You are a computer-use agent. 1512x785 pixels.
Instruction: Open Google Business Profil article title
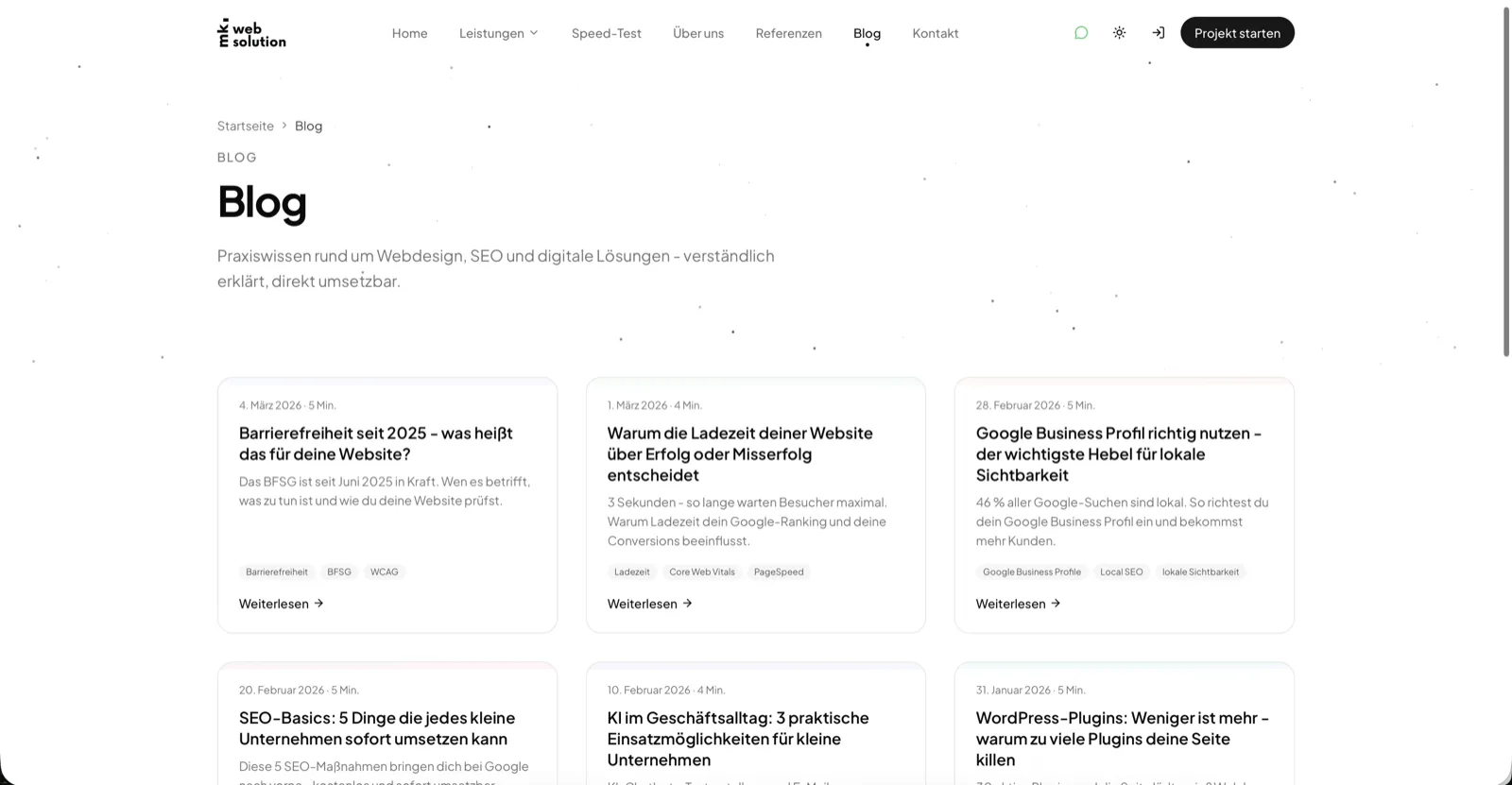pos(1119,454)
